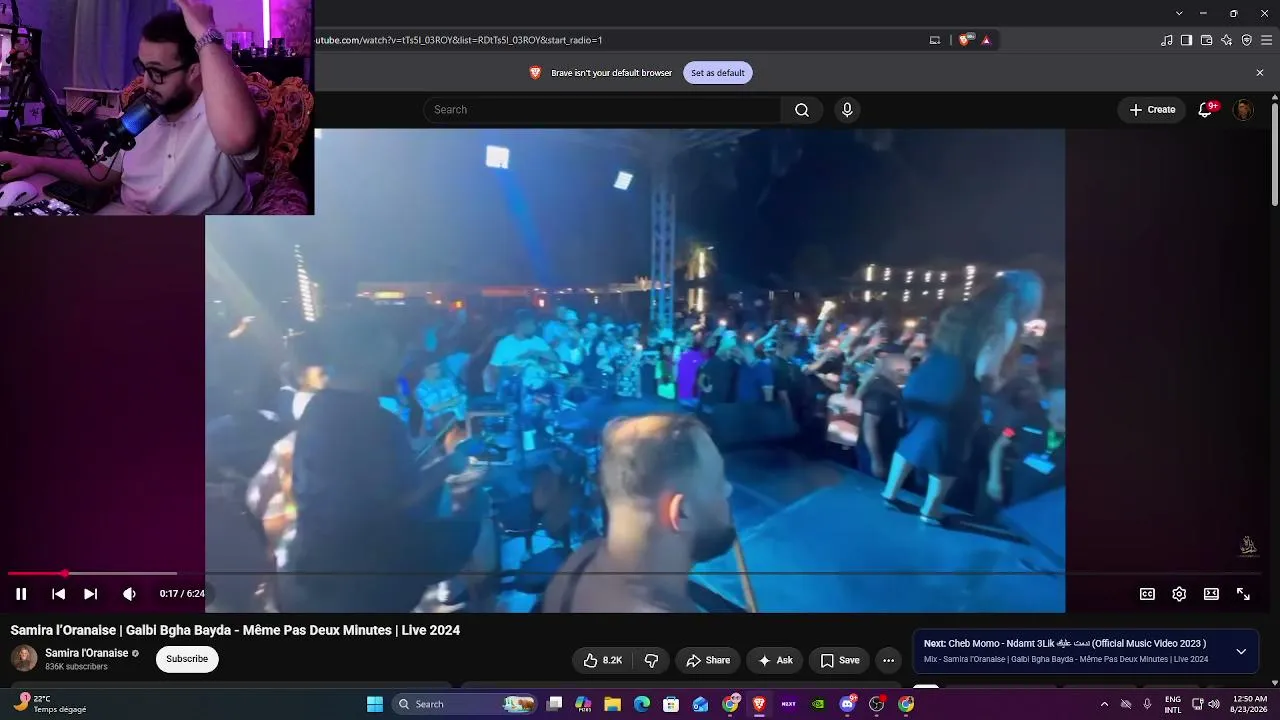Open Discord from the taskbar
1280x720 pixels.
coord(848,704)
